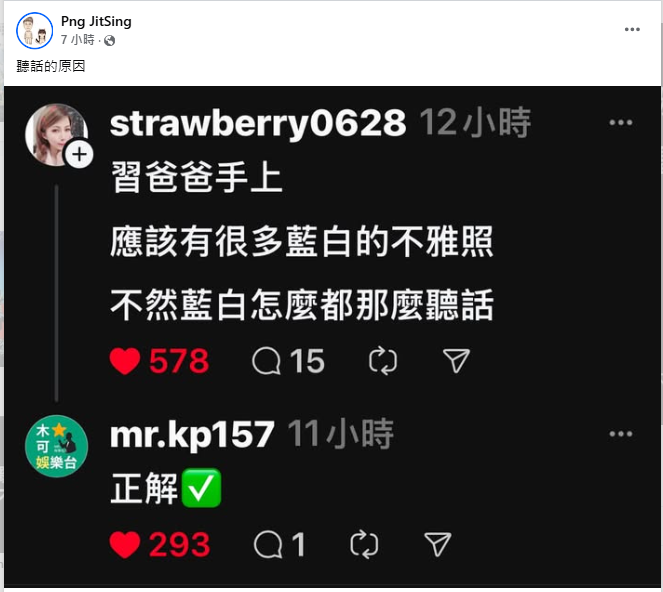View mr.kp157 green avatar

coord(56,446)
